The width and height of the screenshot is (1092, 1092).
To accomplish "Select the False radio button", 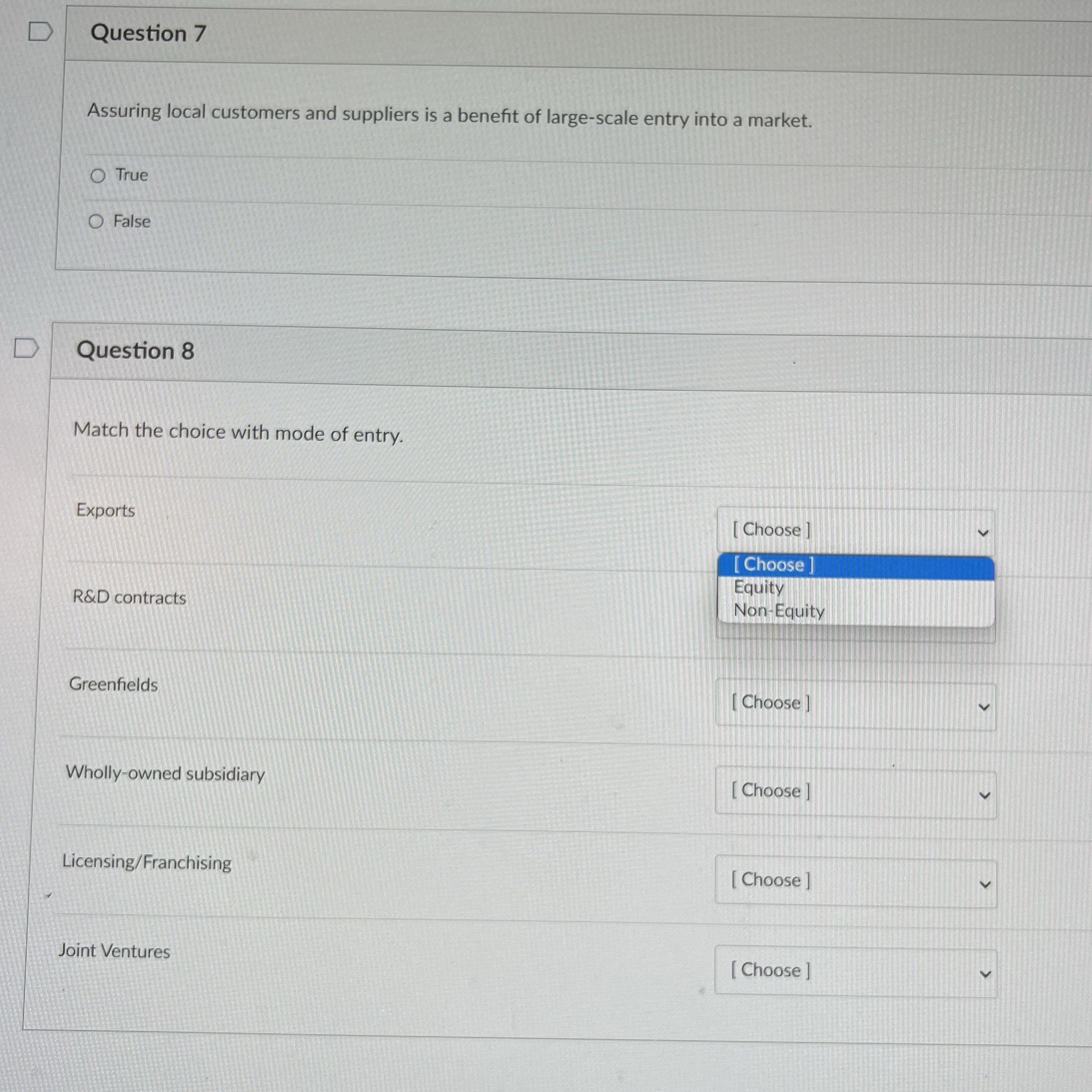I will click(96, 222).
